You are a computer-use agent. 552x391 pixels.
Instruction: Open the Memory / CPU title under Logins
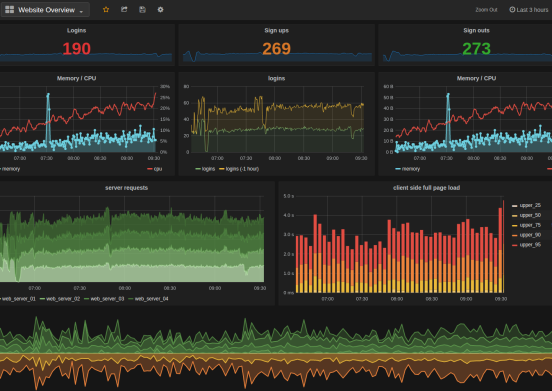point(76,78)
